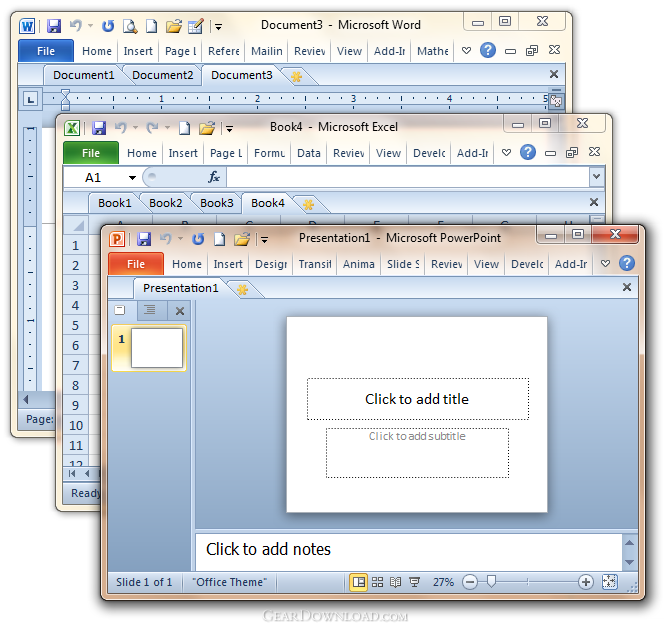
Task: Switch to the Book2 tab in Excel
Action: point(165,203)
